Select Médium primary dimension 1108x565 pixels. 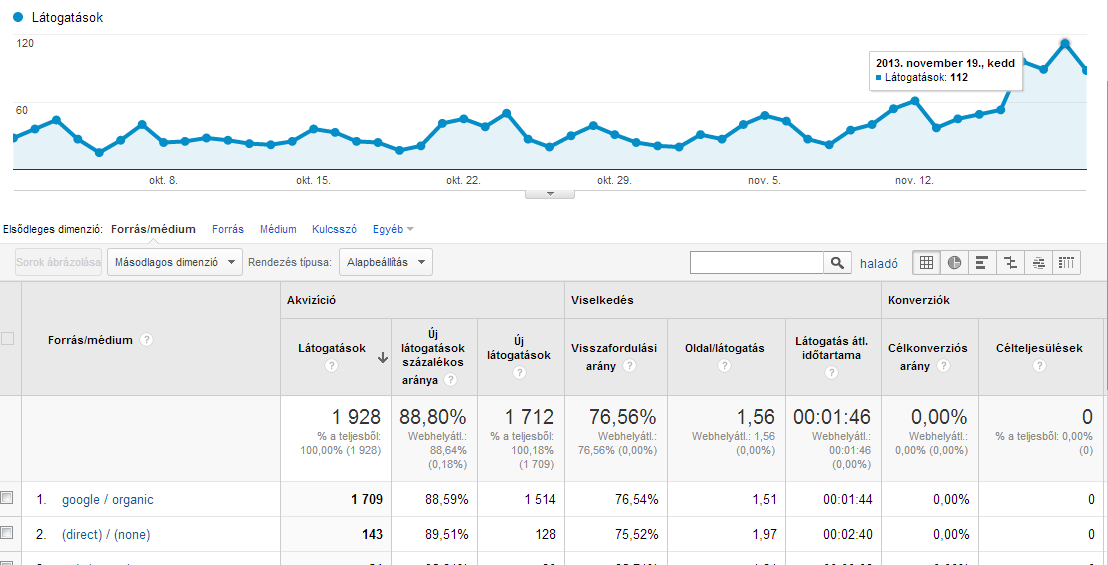pos(278,229)
